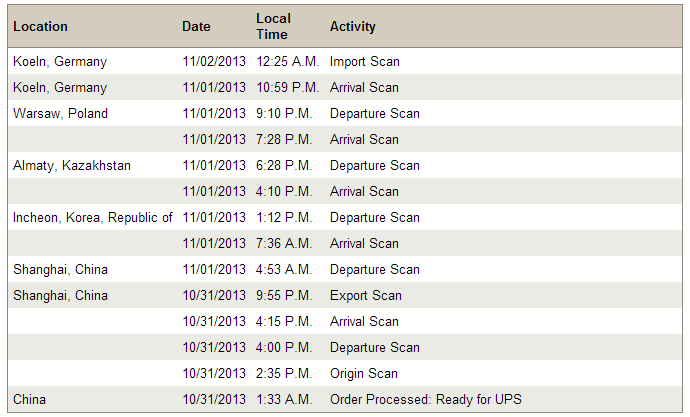Click the Activity column header
690x417 pixels.
point(353,27)
